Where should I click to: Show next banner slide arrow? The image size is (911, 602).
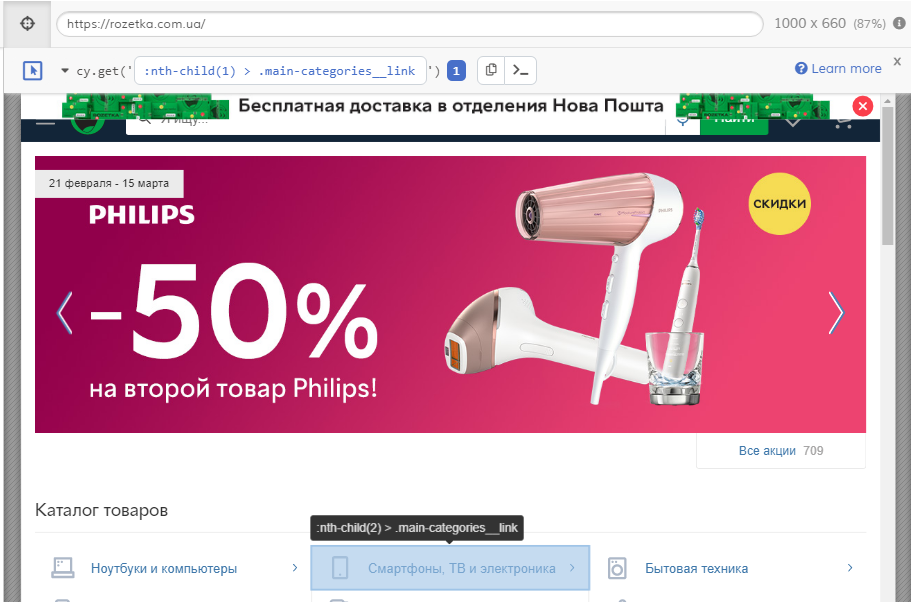(836, 313)
